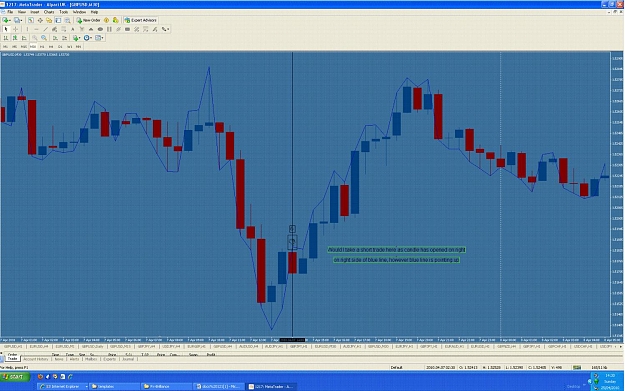The height and width of the screenshot is (391, 625).
Task: Launch MetaEditor from the toolbar
Action: pyautogui.click(x=106, y=20)
